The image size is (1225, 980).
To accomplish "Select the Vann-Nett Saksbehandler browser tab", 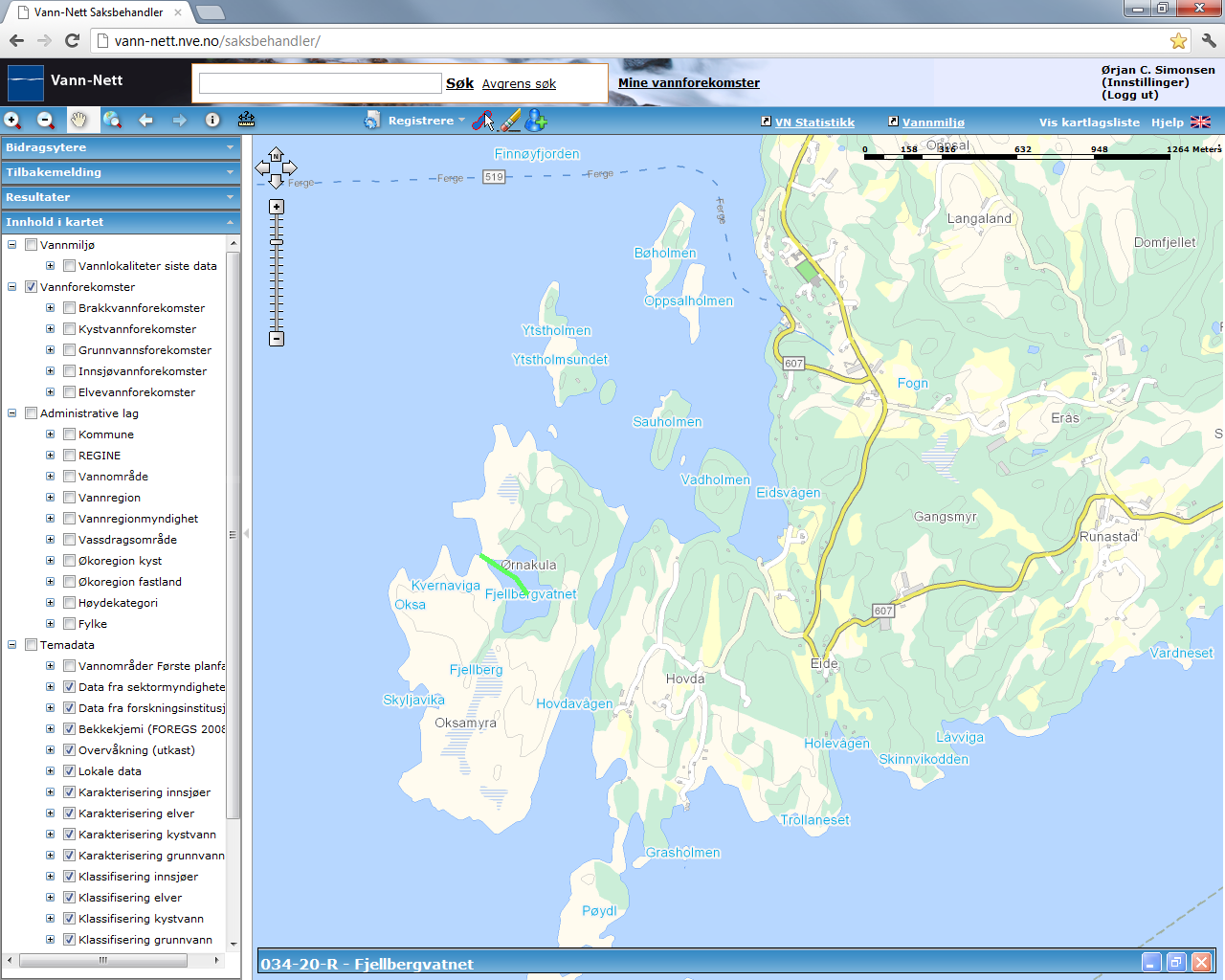I will (x=99, y=12).
